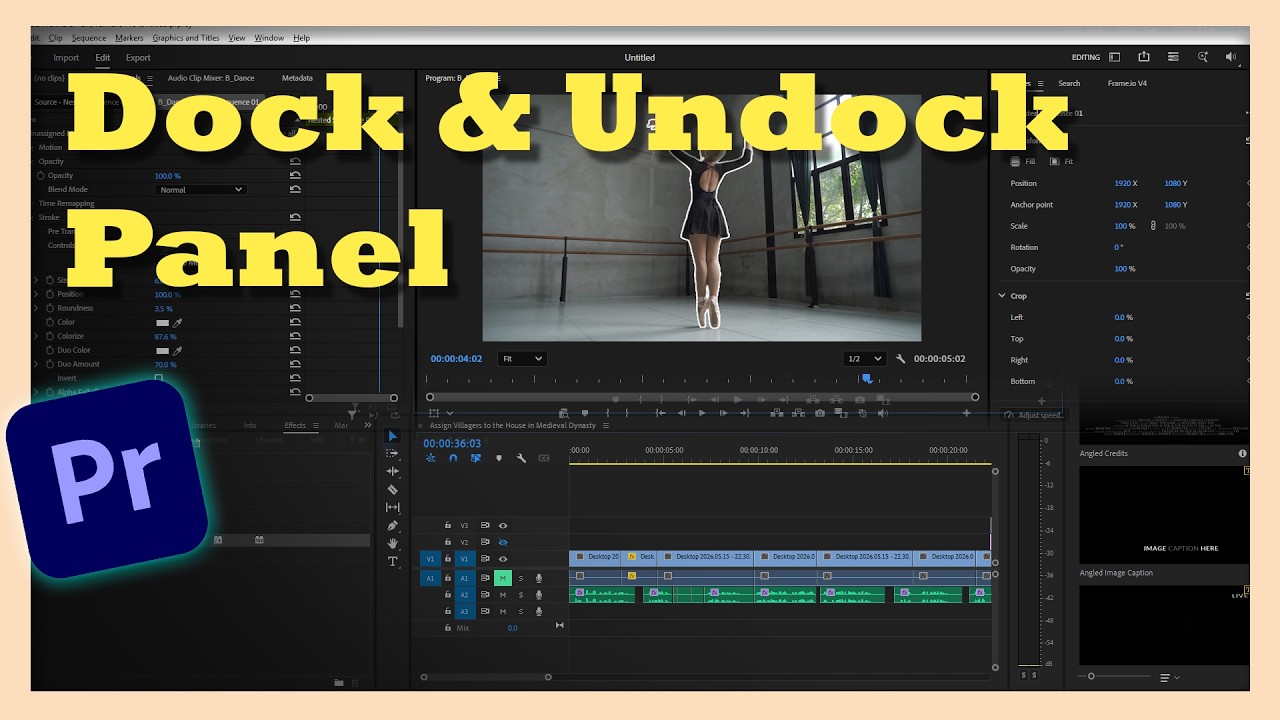Select the Track Select Forward tool
This screenshot has height=720, width=1280.
[393, 453]
